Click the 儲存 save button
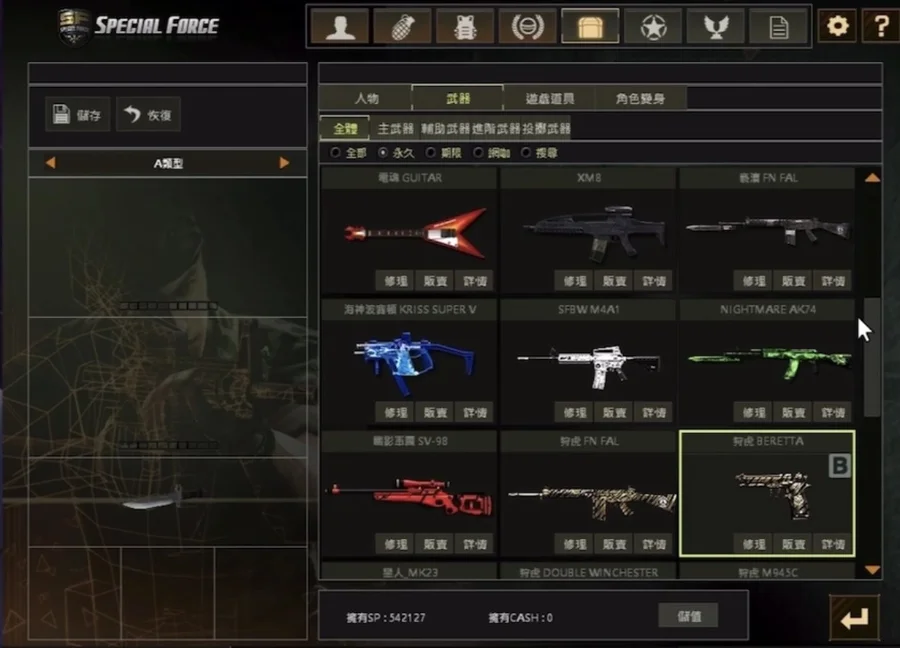 77,114
